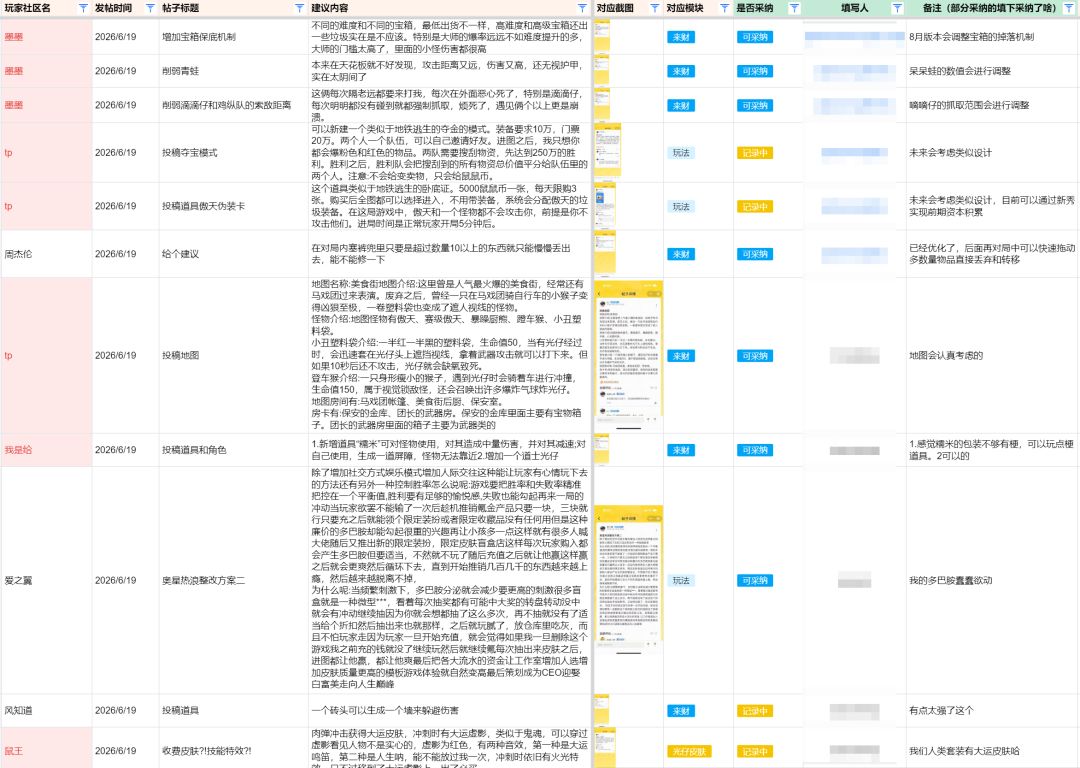Open screenshot thumbnail in 风知道 投稿道具 row

[602, 709]
